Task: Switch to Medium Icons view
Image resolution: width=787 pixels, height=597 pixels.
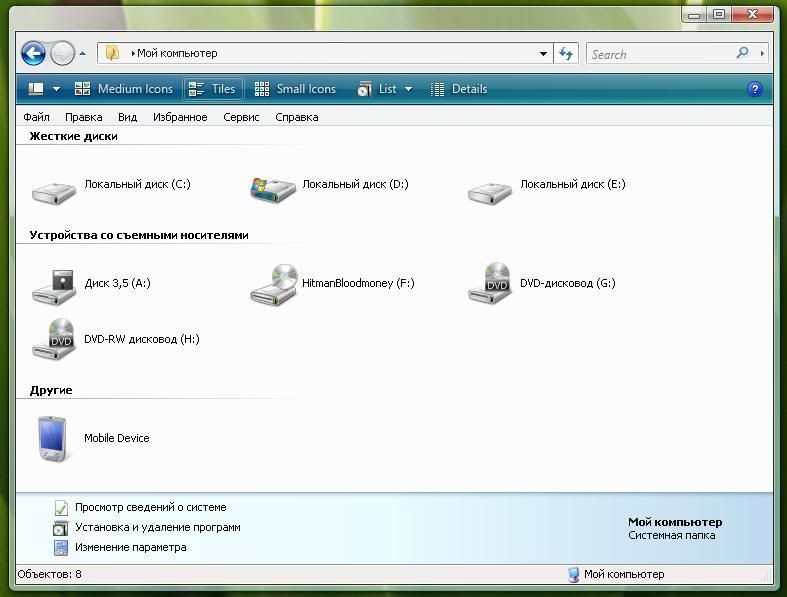Action: coord(124,89)
